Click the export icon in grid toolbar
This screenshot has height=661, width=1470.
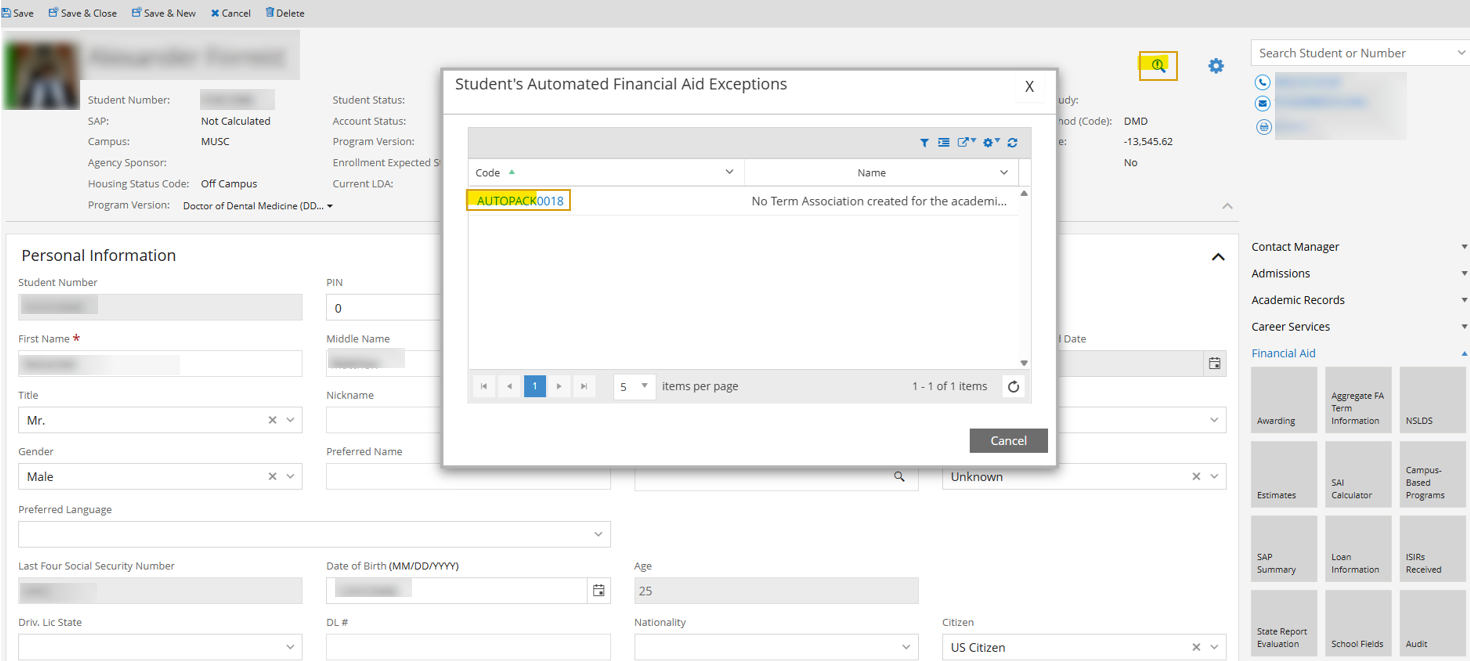point(965,143)
